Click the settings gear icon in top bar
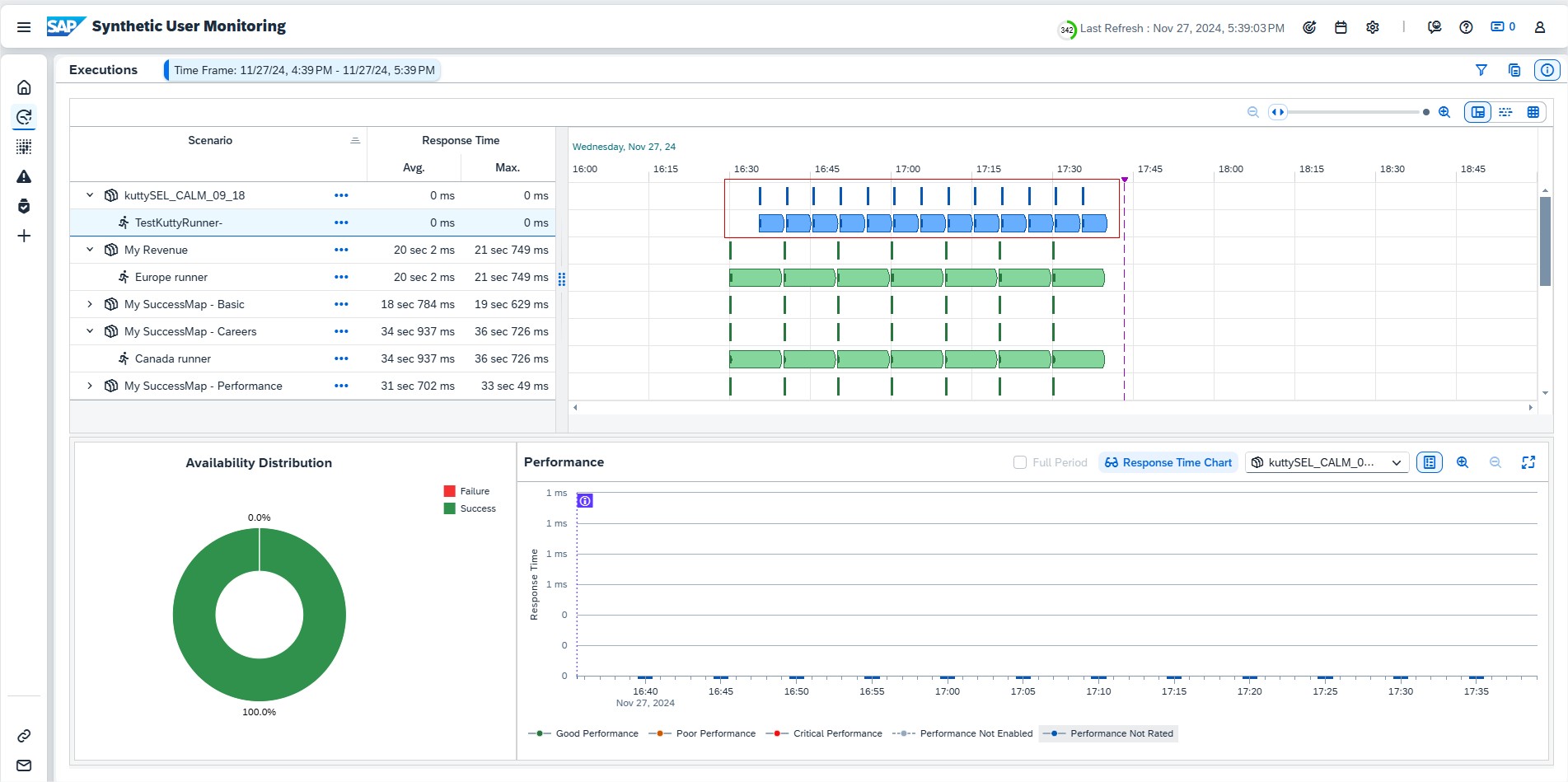The width and height of the screenshot is (1568, 782). 1372,27
